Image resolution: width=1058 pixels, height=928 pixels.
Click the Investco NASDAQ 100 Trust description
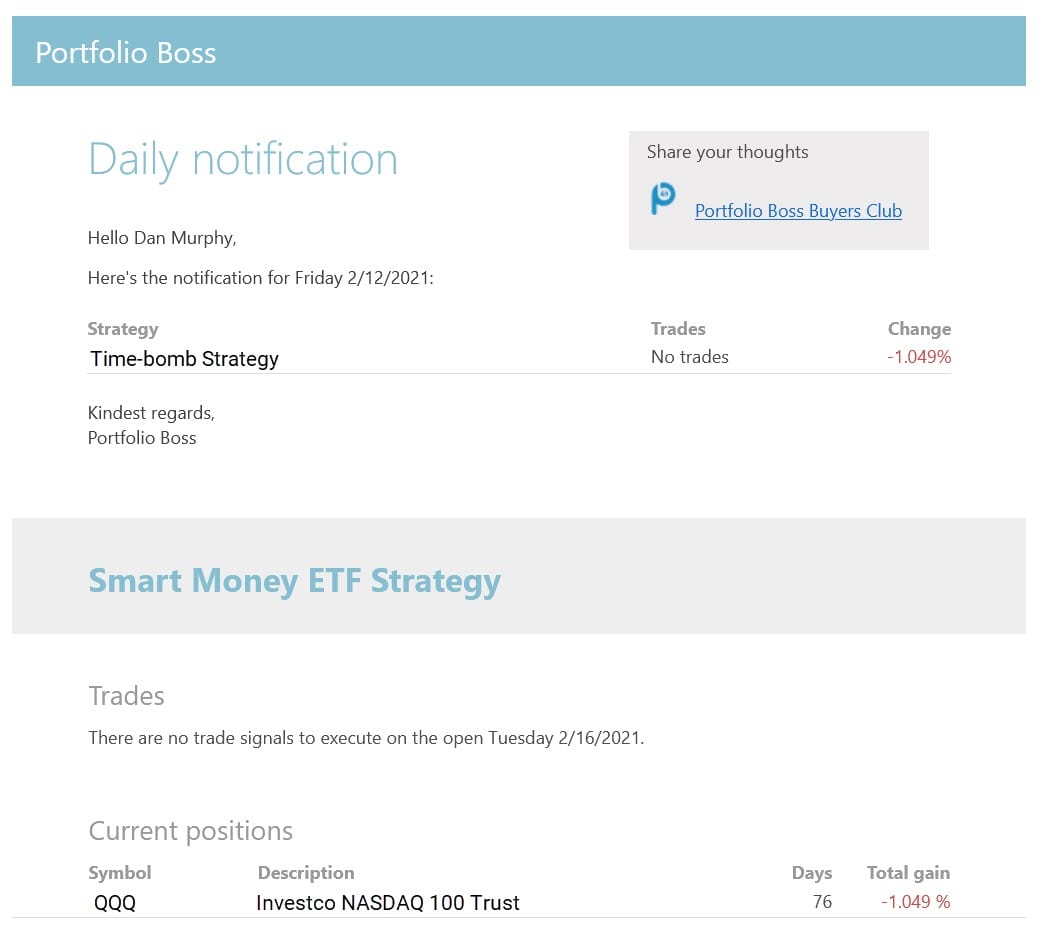tap(387, 902)
